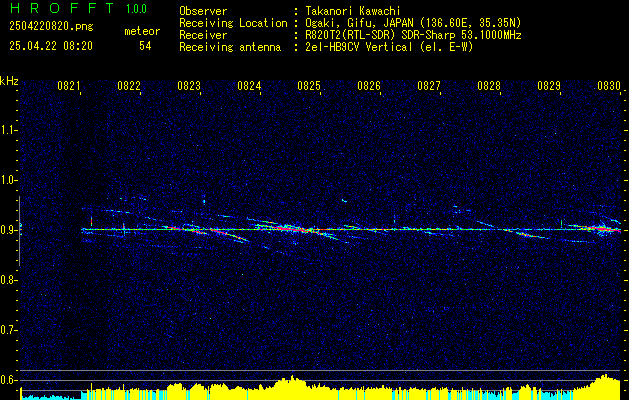Click the Observer name Takanori Kawachi
Viewport: 629px width, 400px height.
[x=353, y=11]
